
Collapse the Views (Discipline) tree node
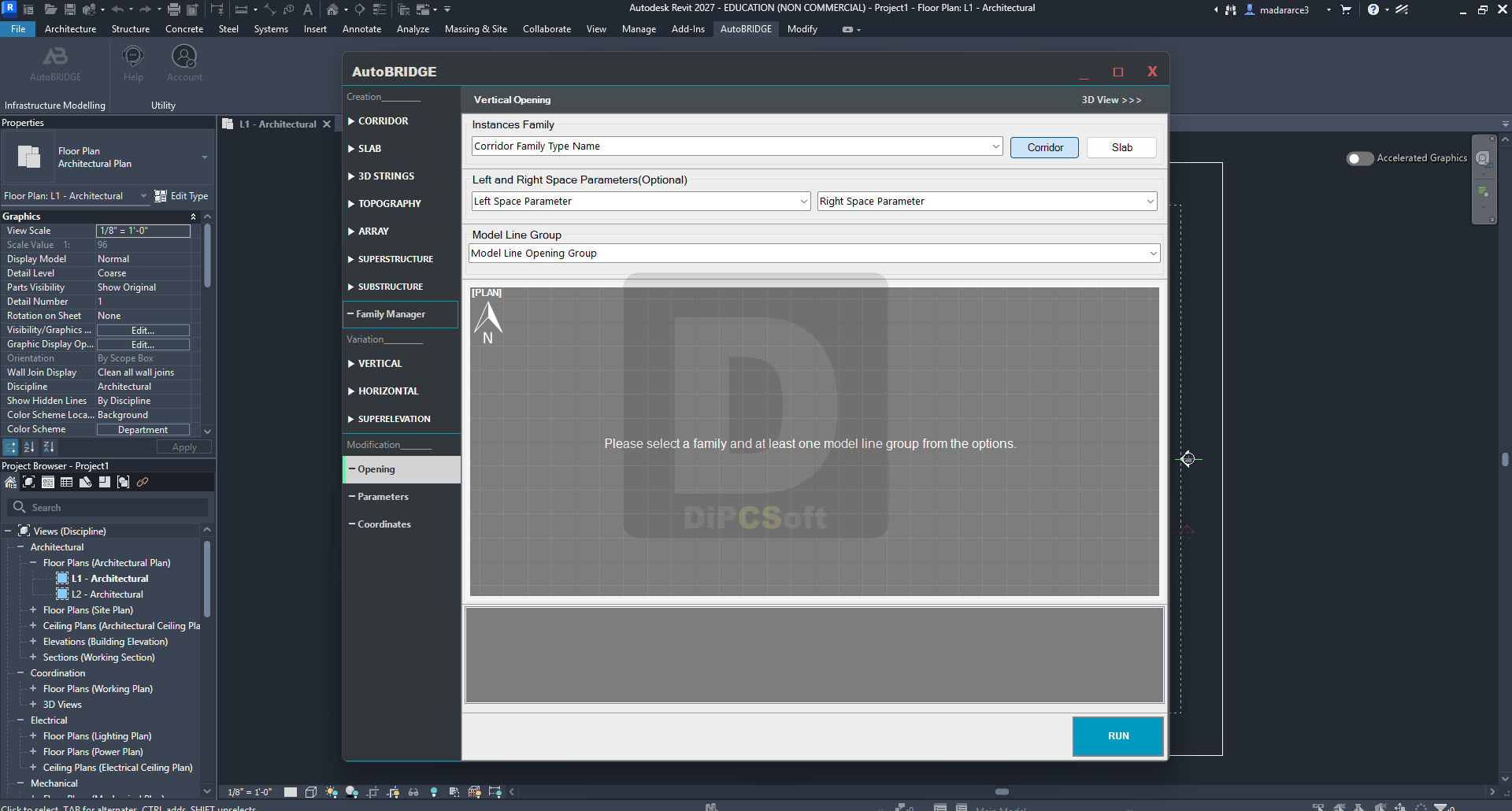pyautogui.click(x=8, y=531)
